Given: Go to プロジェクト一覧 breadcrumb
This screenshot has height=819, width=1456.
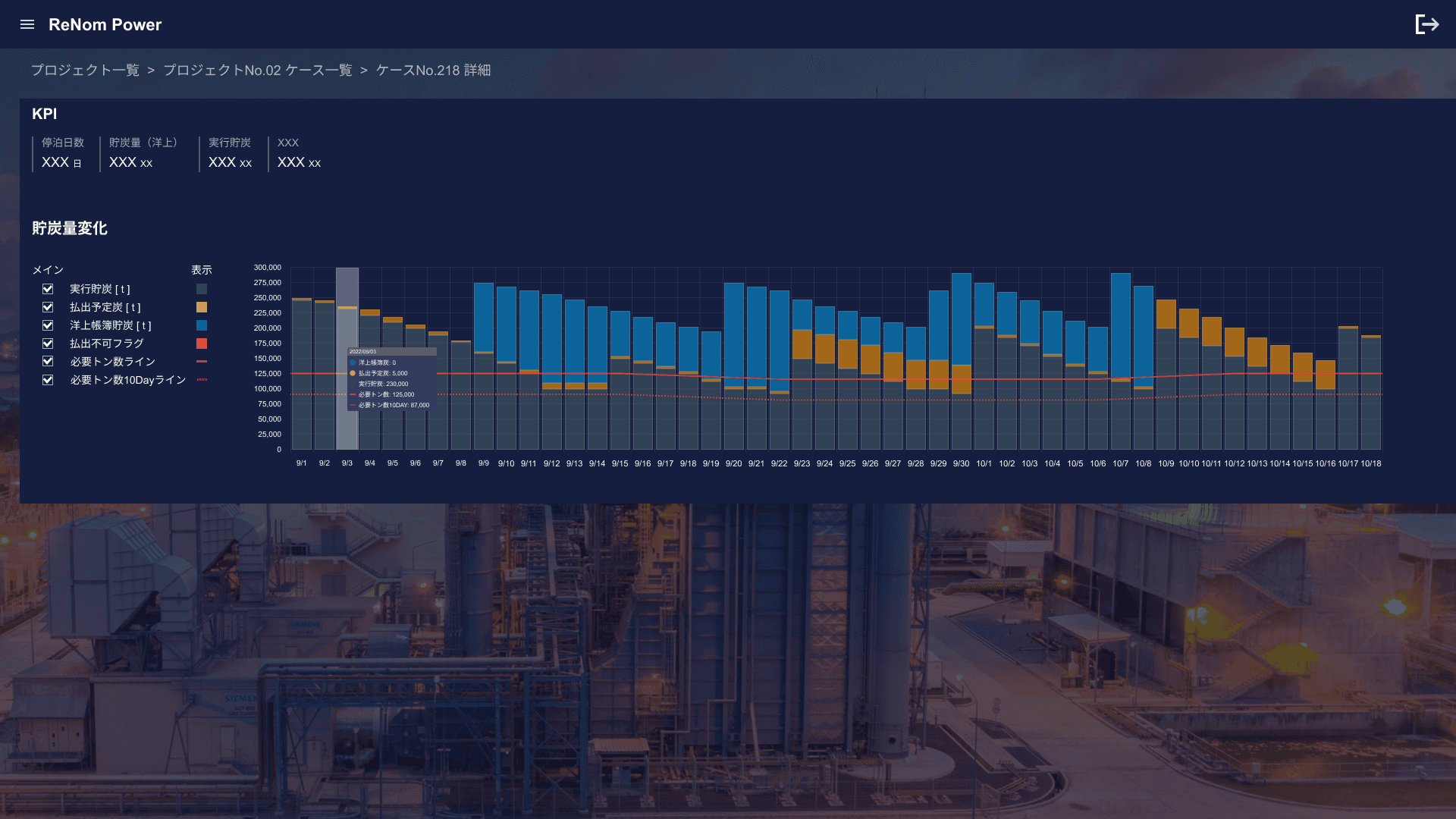Looking at the screenshot, I should tap(85, 70).
